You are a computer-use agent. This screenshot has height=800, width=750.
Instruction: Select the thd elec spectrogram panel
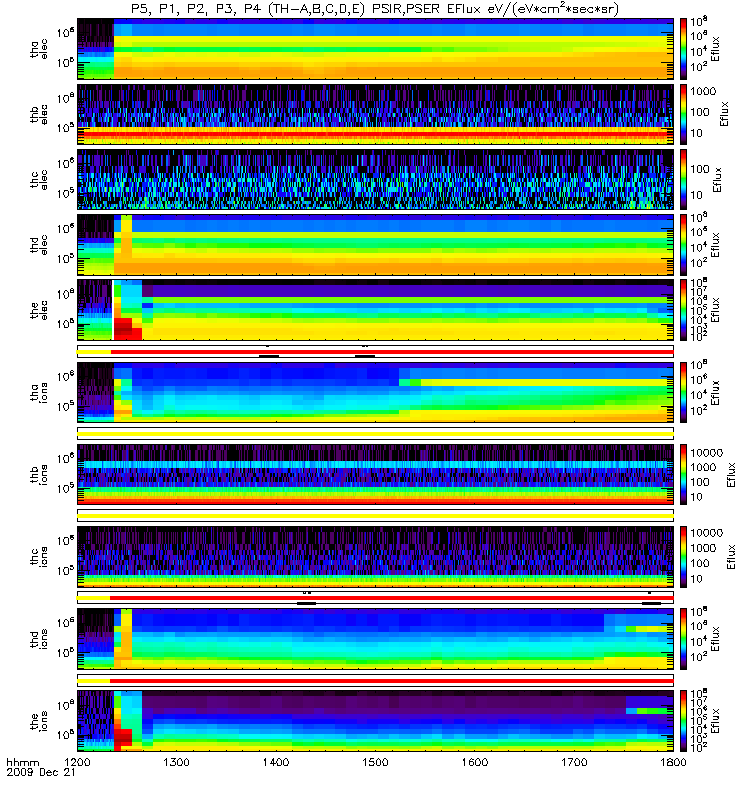(x=376, y=245)
